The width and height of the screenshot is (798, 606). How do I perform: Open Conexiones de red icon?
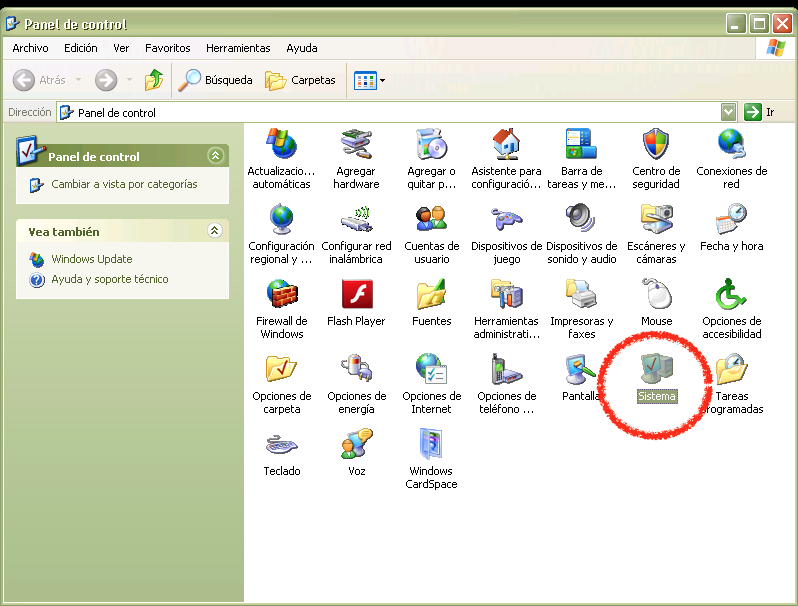(x=731, y=144)
